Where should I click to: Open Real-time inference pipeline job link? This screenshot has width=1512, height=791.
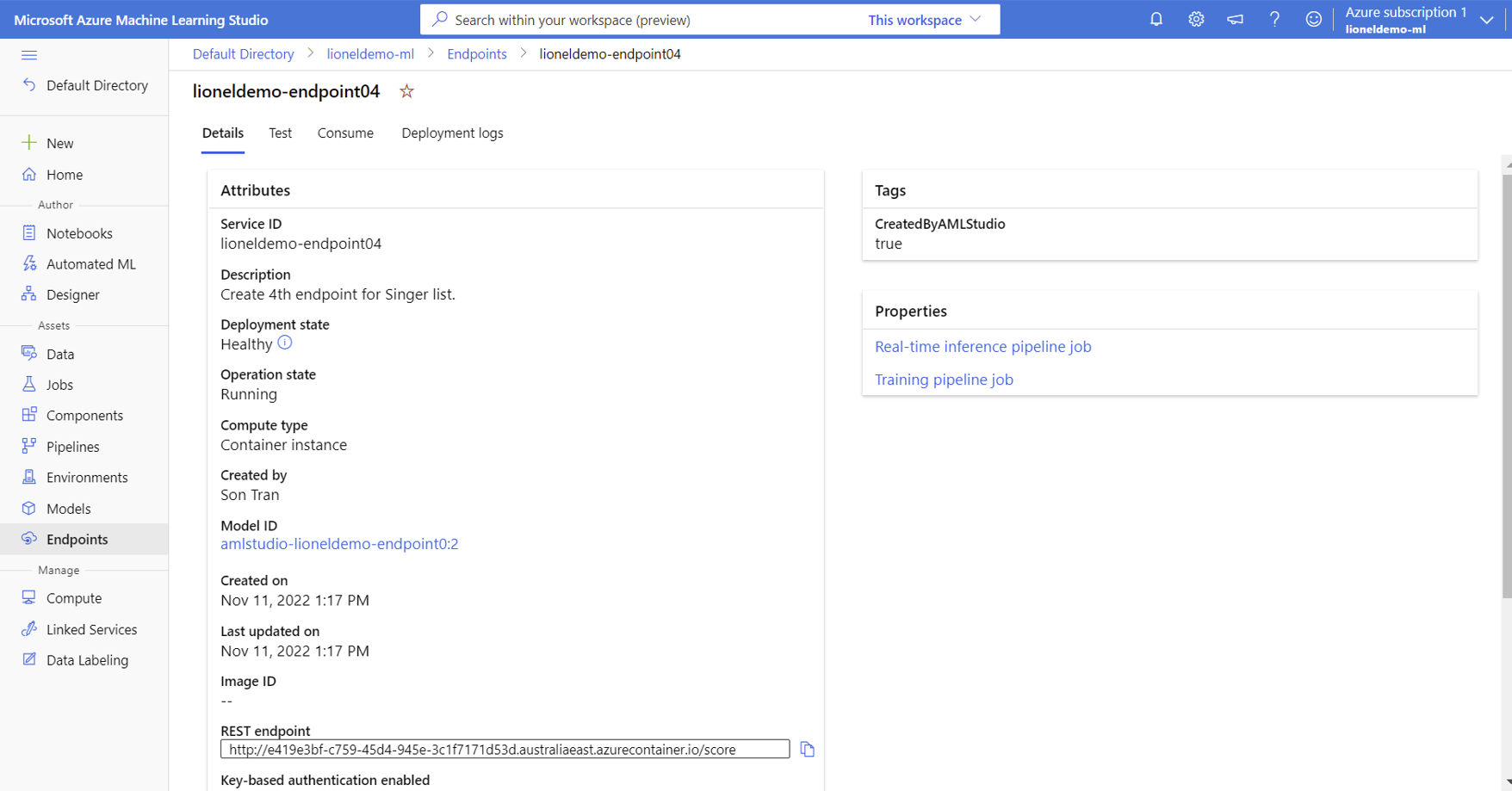(982, 347)
